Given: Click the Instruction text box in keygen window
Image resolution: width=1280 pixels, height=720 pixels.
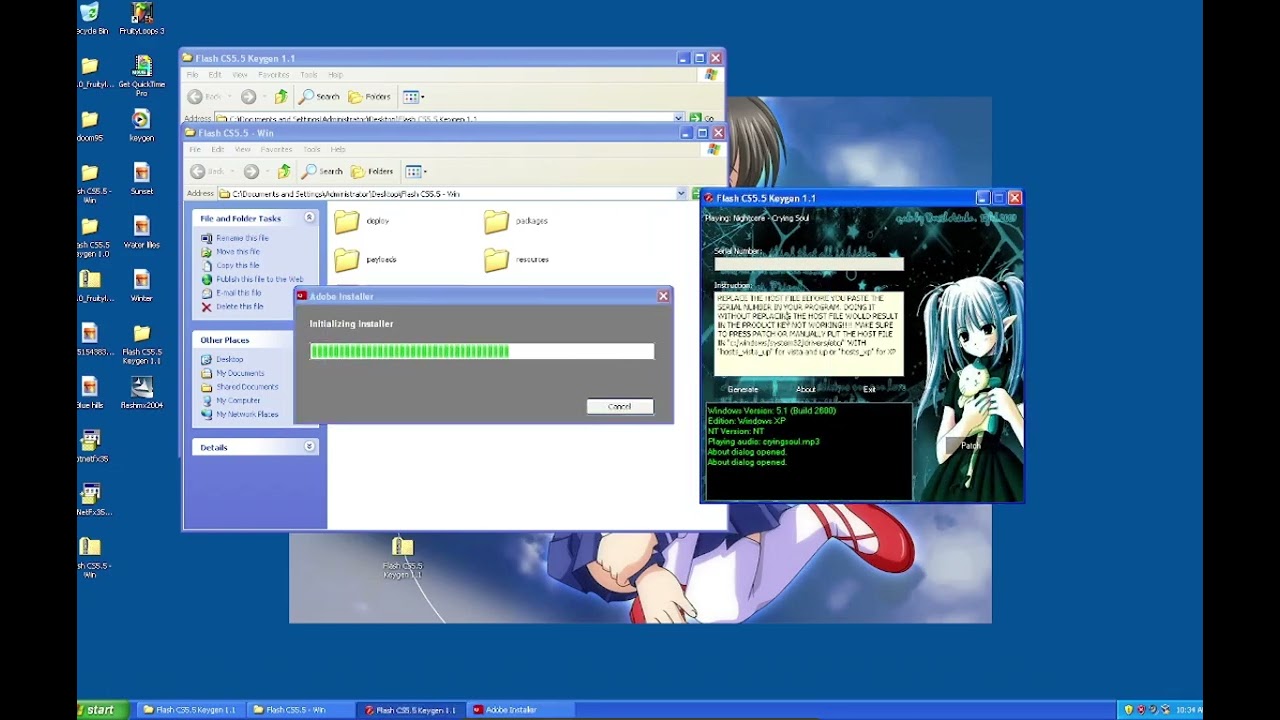Looking at the screenshot, I should (x=809, y=333).
